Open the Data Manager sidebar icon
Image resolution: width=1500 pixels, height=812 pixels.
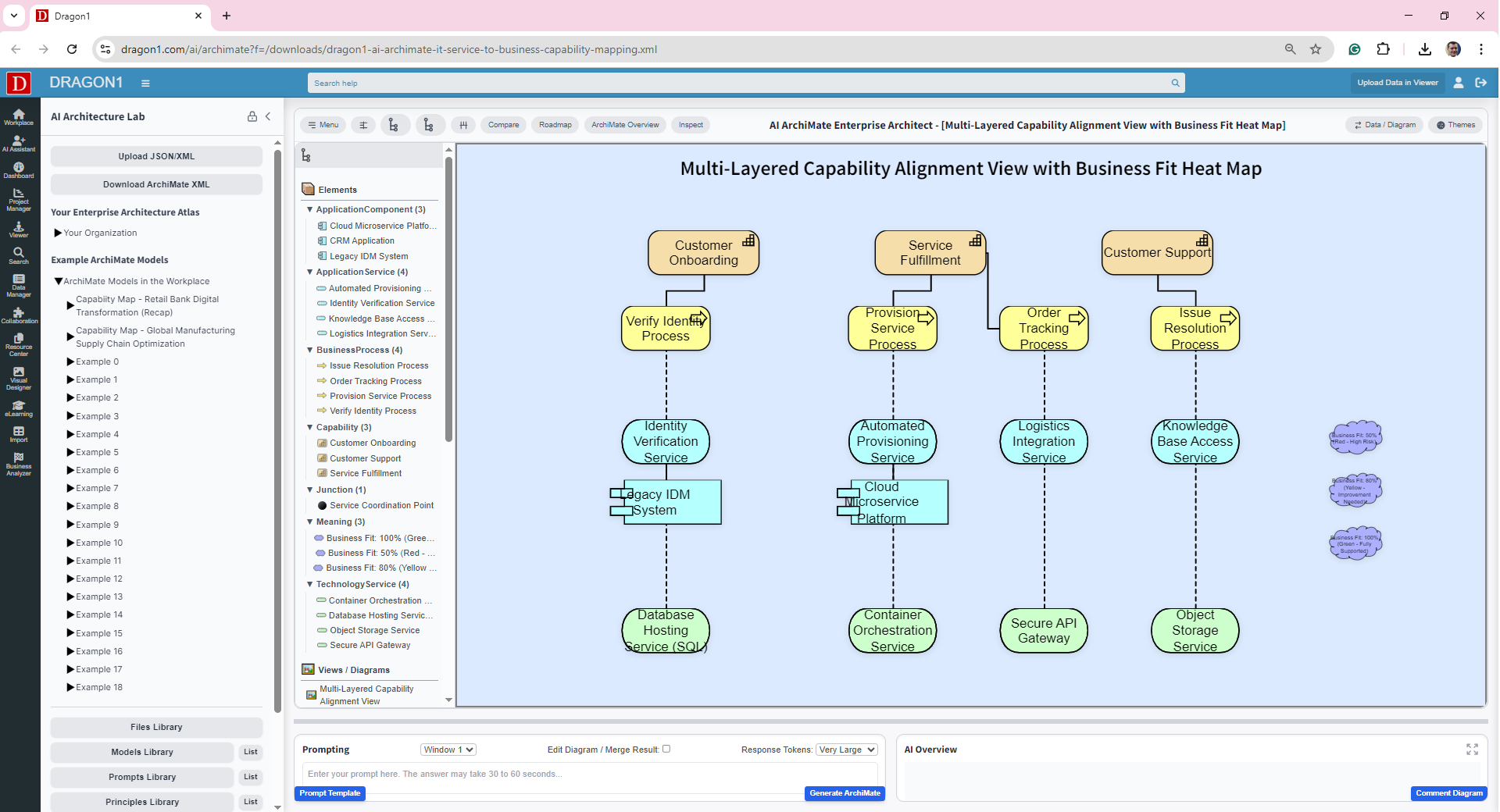pos(19,285)
